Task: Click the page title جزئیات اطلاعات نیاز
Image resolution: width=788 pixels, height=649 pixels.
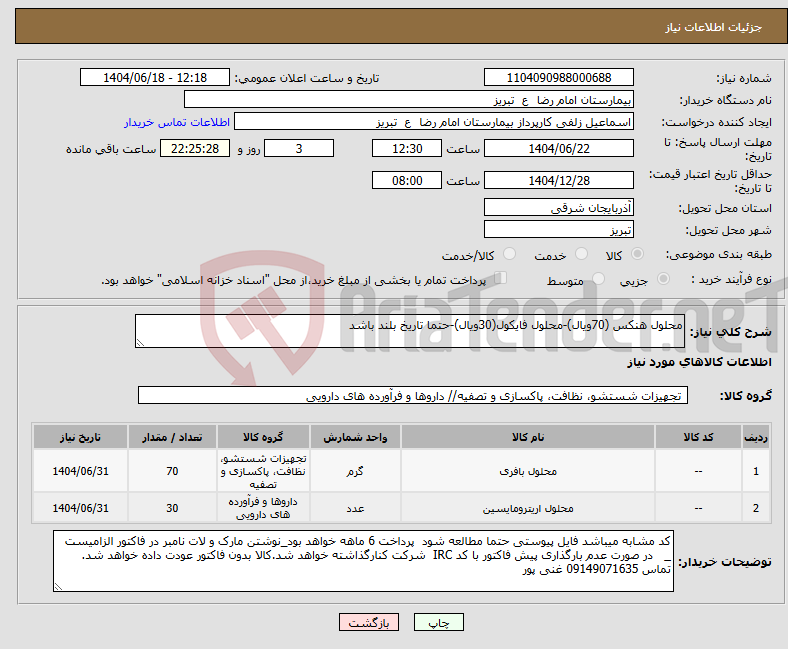Action: (x=714, y=27)
